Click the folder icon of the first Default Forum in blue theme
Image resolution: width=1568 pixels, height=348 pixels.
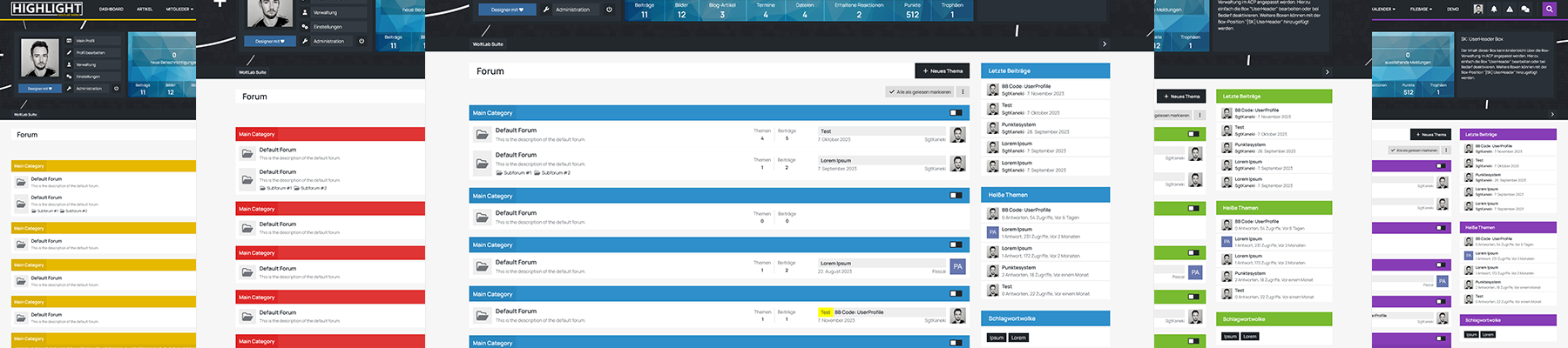coord(482,134)
